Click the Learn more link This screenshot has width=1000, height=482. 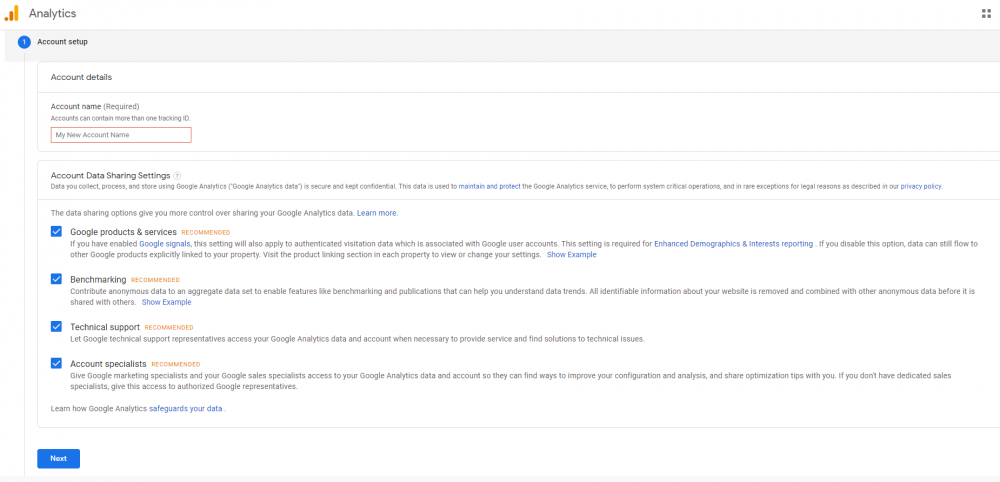click(x=377, y=213)
